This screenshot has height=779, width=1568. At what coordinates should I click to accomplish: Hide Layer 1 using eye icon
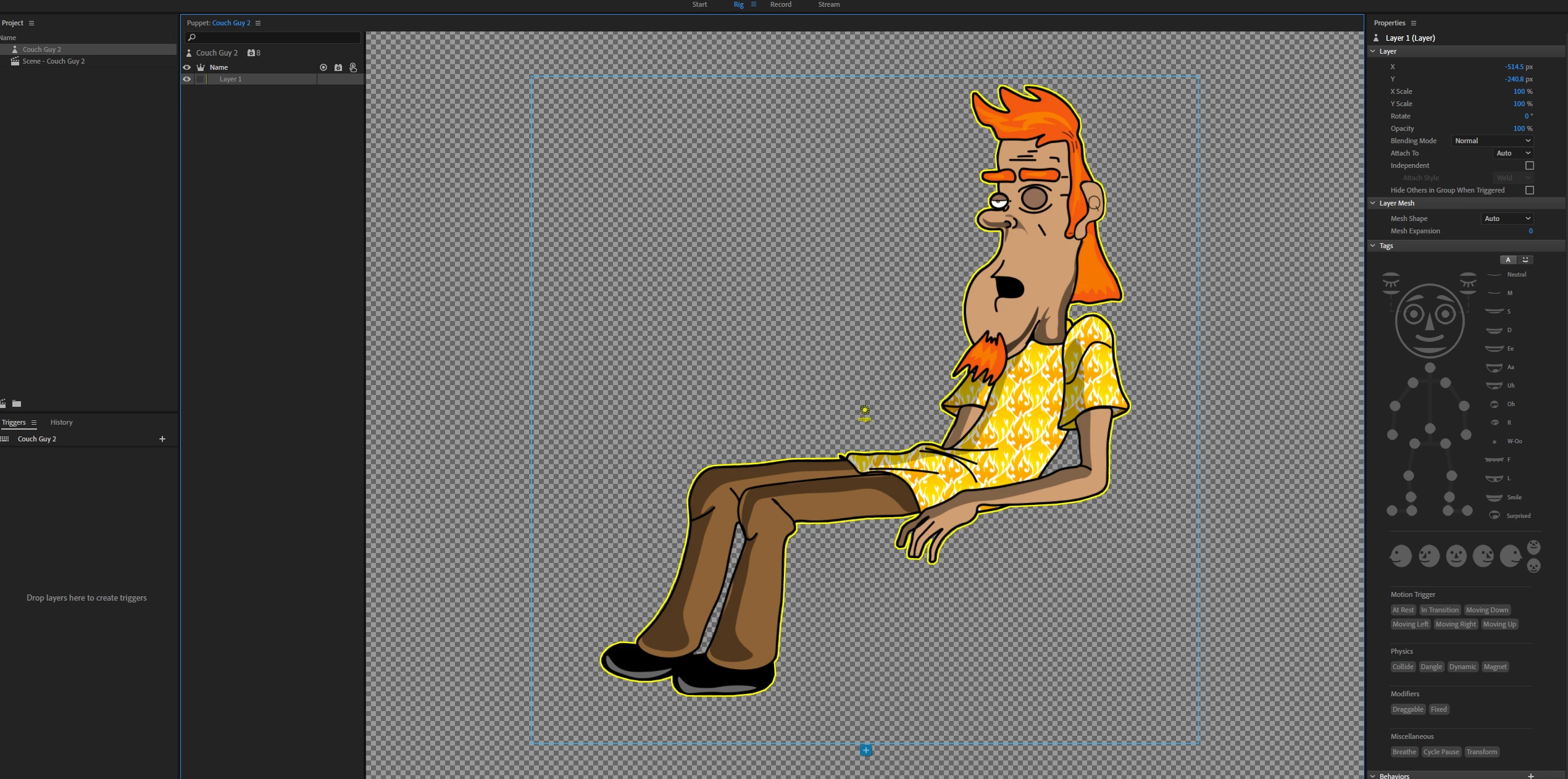187,79
